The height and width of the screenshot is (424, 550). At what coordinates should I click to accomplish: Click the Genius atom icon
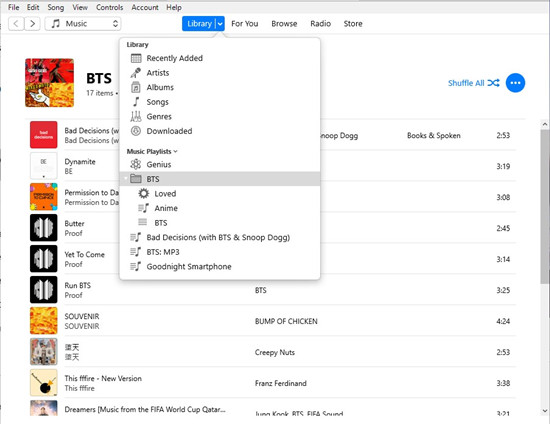point(136,164)
